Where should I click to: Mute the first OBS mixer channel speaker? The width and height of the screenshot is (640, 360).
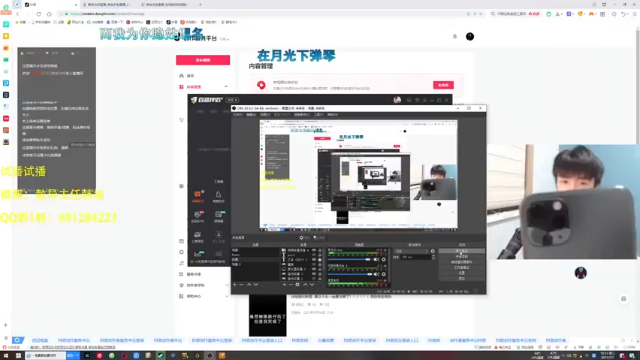click(376, 259)
